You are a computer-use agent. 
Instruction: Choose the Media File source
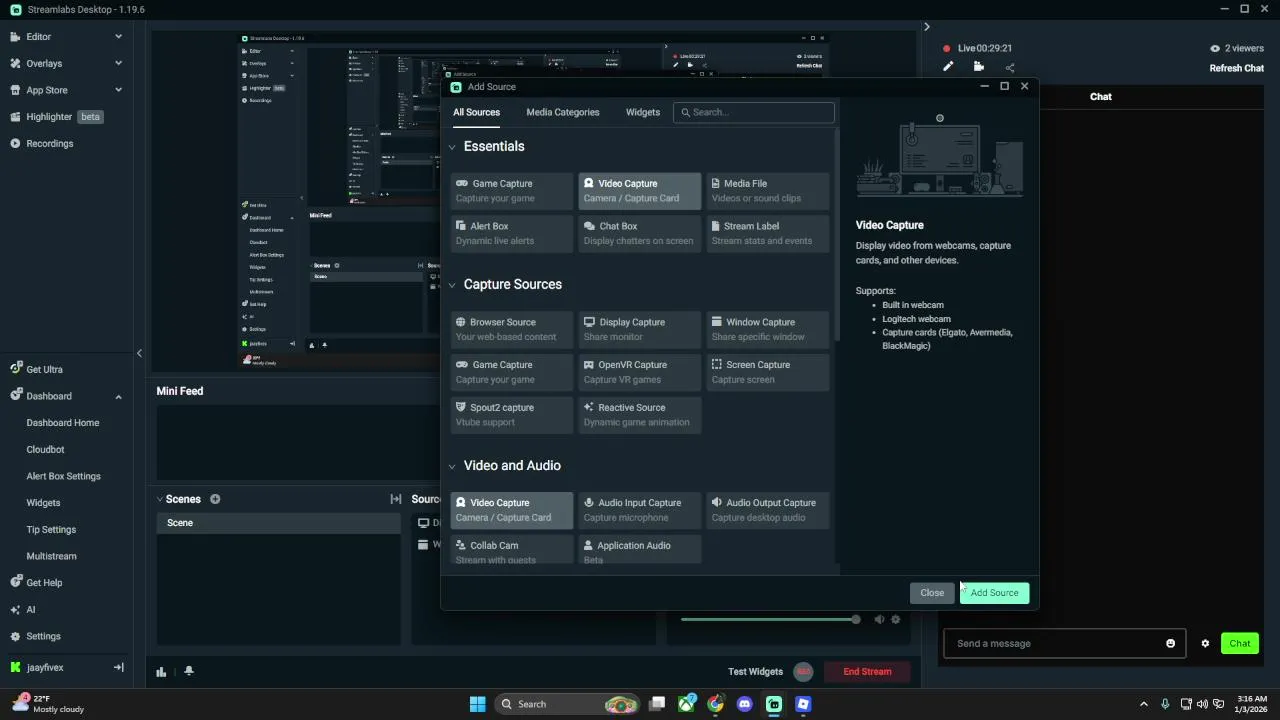[768, 190]
